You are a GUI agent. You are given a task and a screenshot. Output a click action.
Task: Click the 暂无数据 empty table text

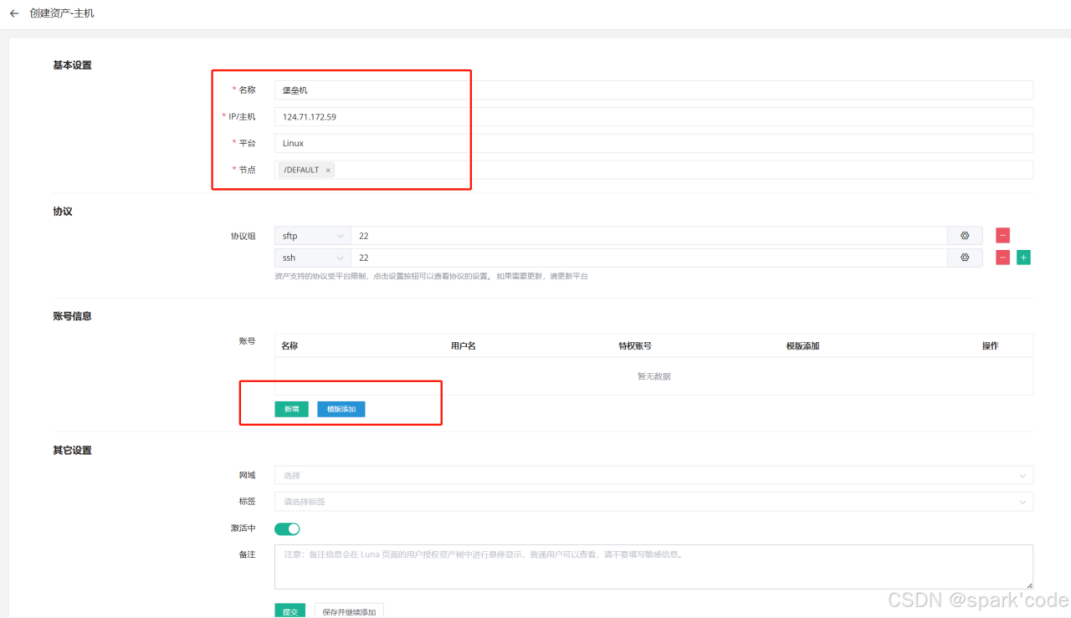click(654, 376)
